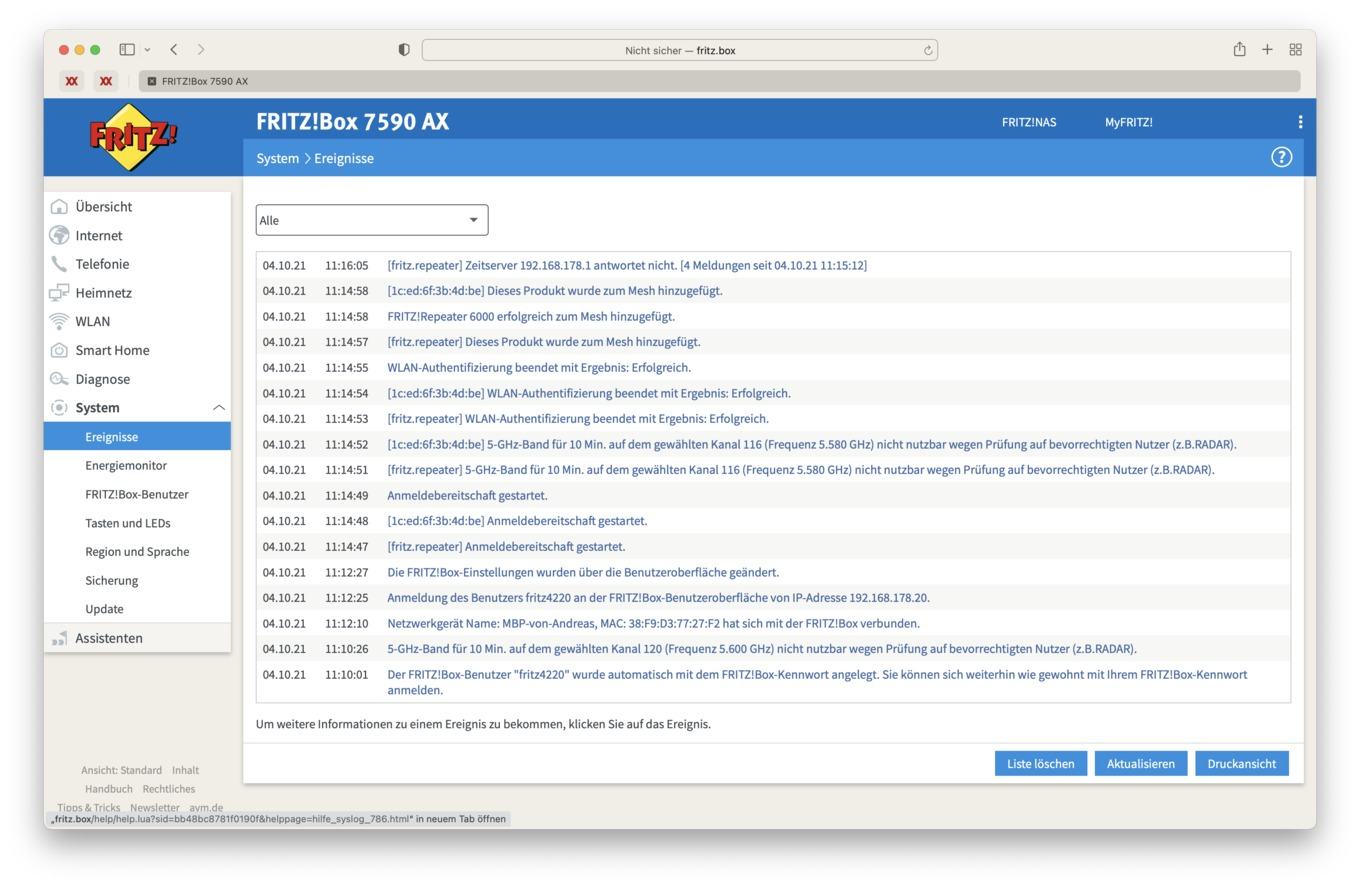Open Netzwerkgerät MBP-von-Andreas event

[x=653, y=623]
